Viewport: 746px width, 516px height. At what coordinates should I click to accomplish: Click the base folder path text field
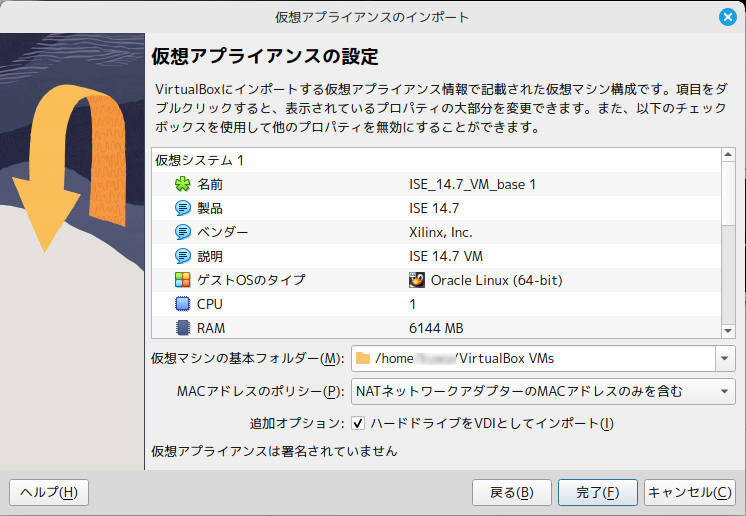[533, 358]
